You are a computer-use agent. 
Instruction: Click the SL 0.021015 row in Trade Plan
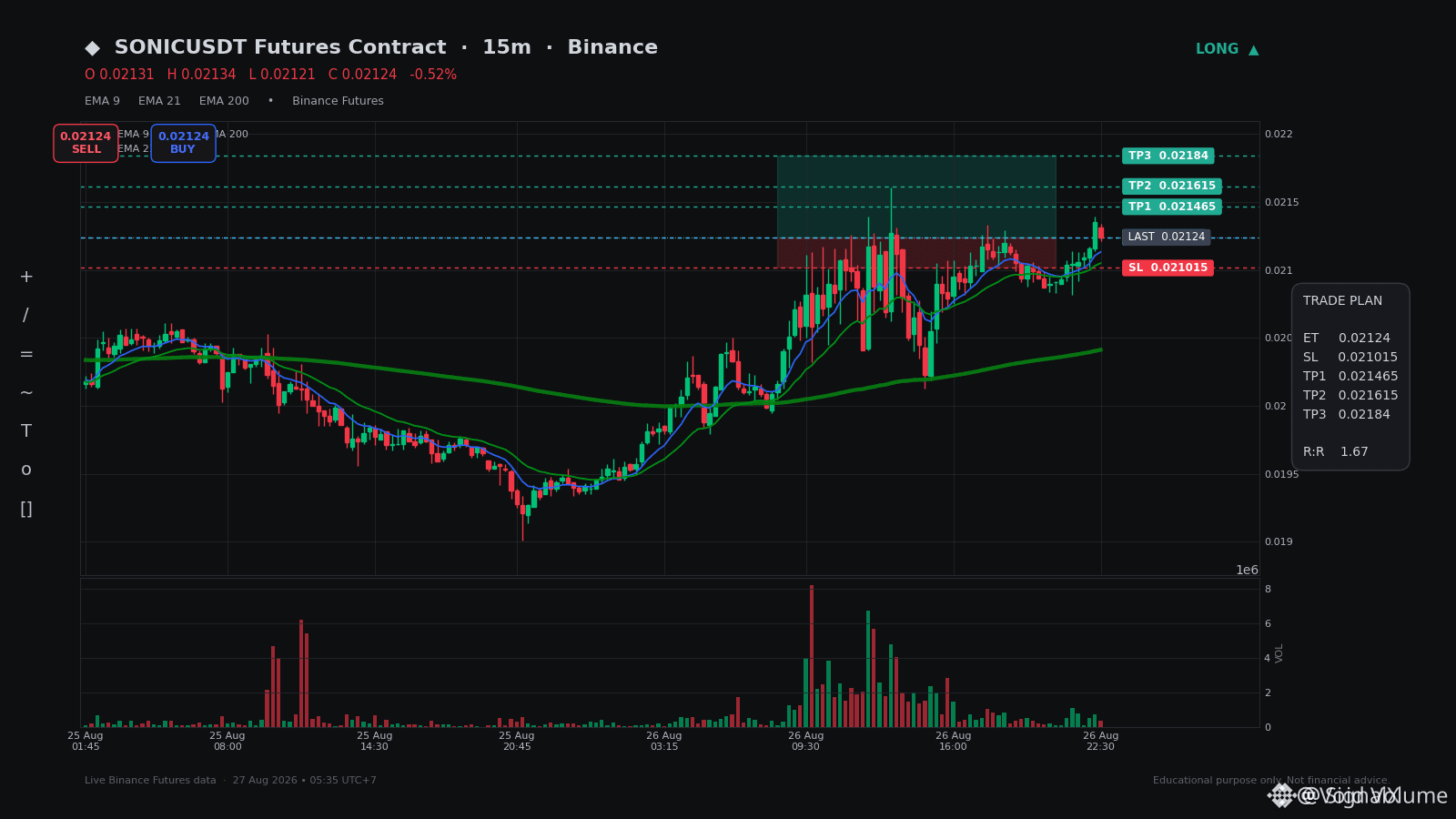point(1350,358)
